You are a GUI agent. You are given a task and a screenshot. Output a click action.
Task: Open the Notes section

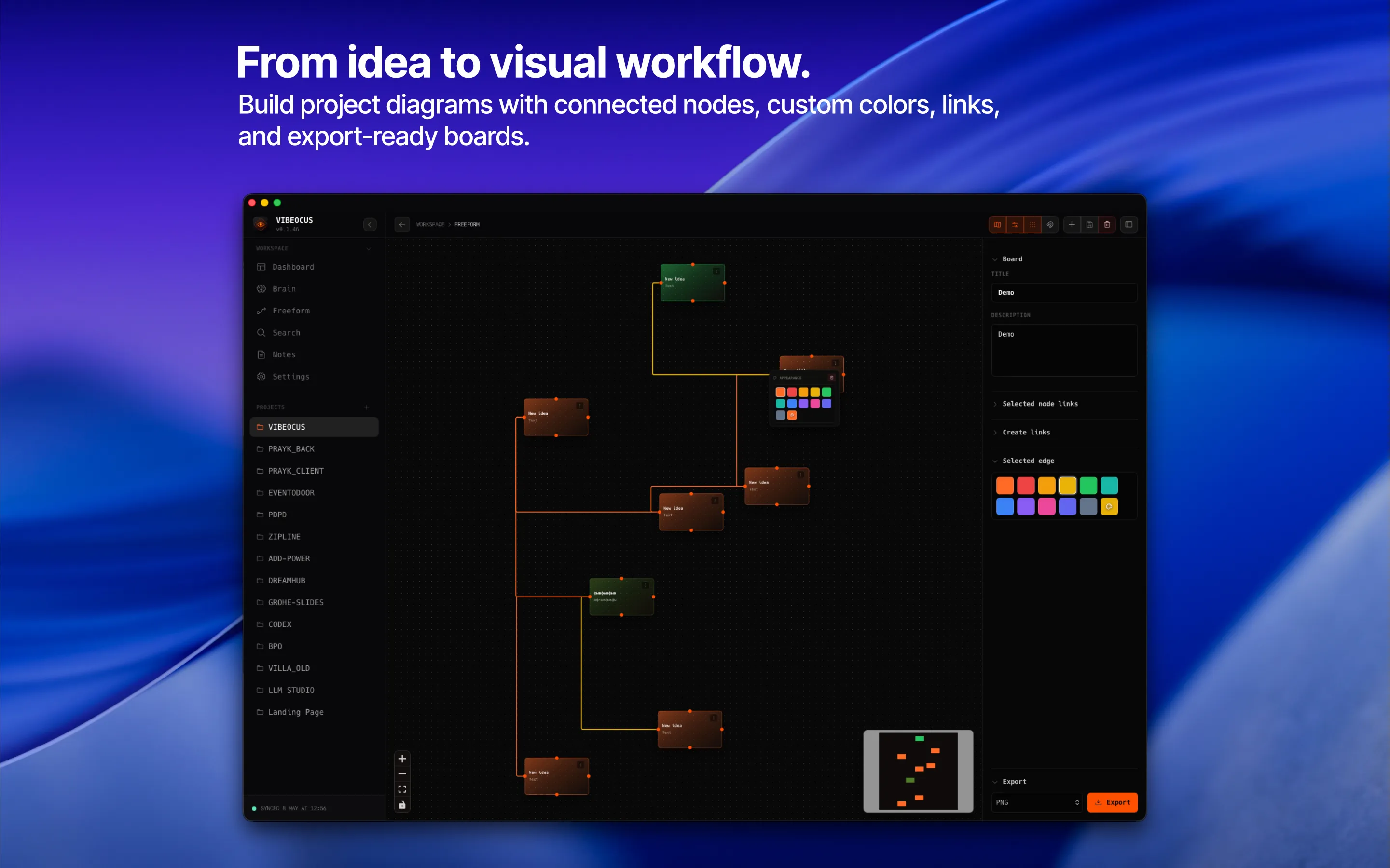314,355
